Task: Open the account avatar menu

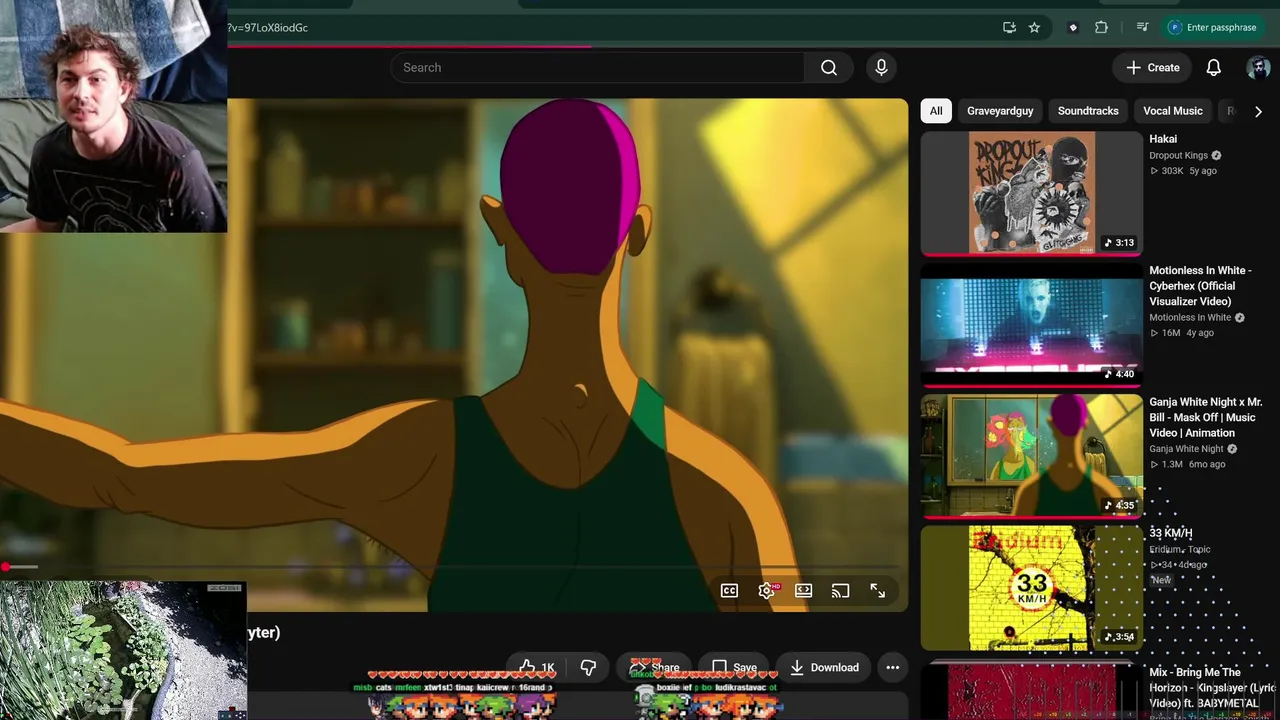Action: (1258, 67)
